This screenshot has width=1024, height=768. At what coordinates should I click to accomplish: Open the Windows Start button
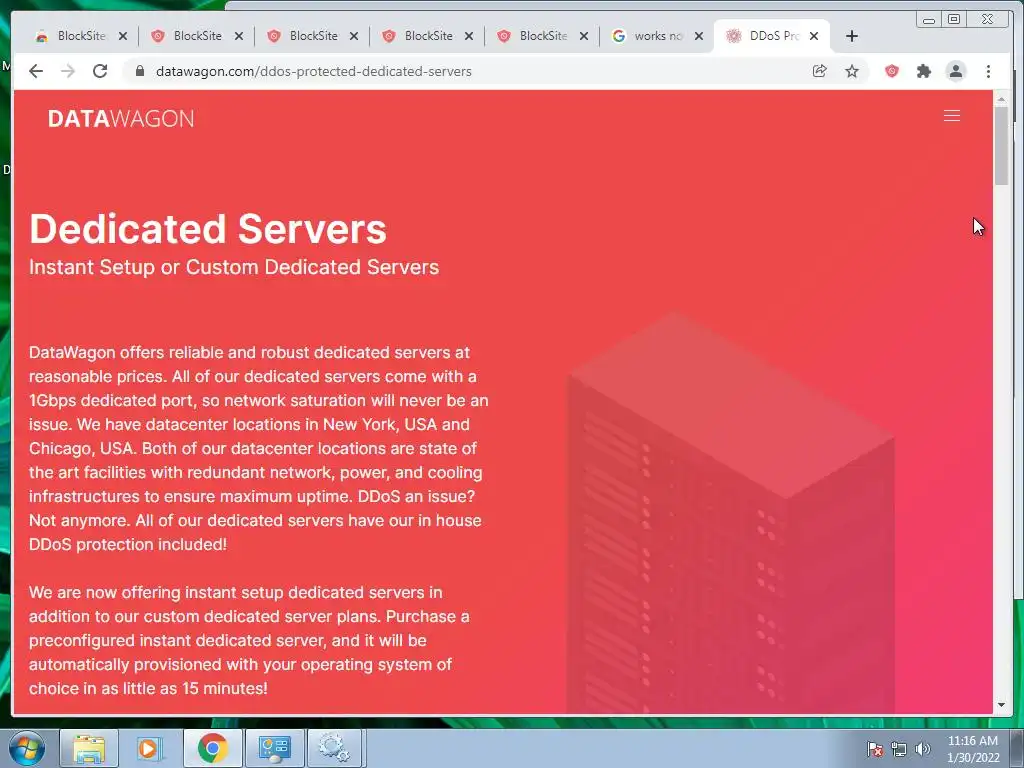tap(26, 748)
